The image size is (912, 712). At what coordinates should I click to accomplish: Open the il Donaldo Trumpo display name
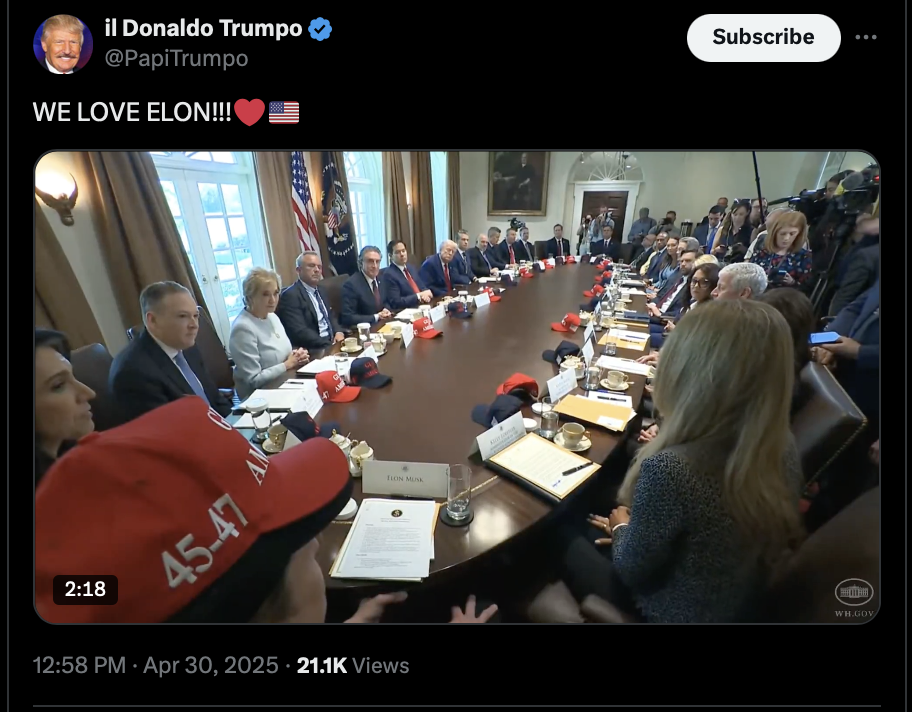click(203, 28)
